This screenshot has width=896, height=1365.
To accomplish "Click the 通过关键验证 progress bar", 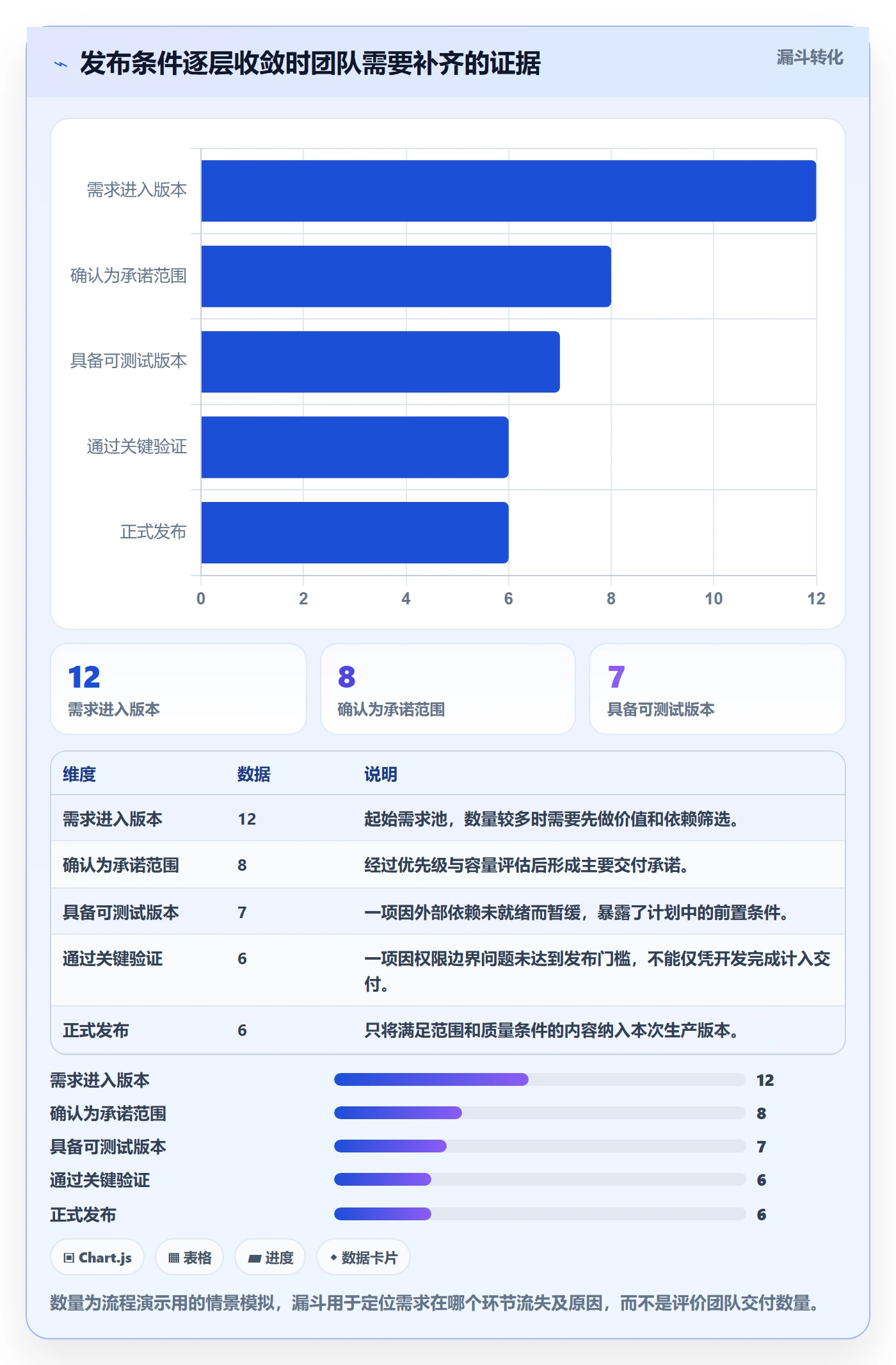I will 540,1179.
